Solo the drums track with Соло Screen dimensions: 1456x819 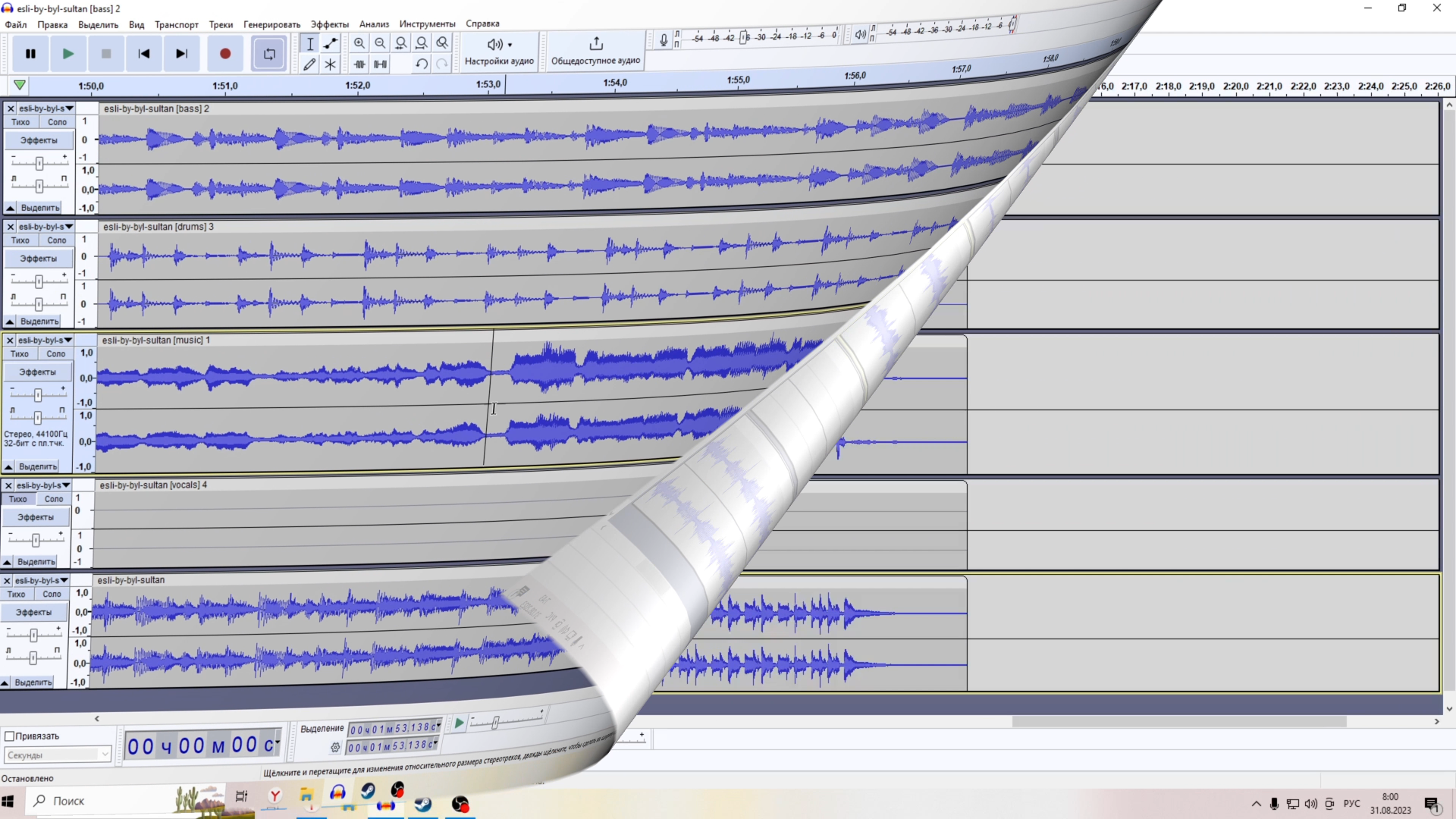pos(57,240)
